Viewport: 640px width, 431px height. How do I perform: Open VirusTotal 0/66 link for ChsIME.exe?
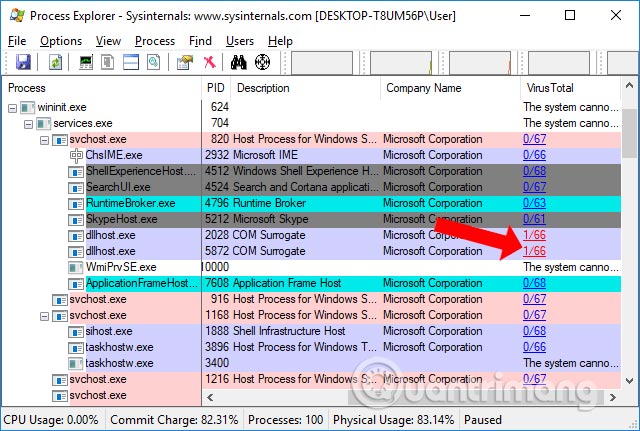pos(534,155)
